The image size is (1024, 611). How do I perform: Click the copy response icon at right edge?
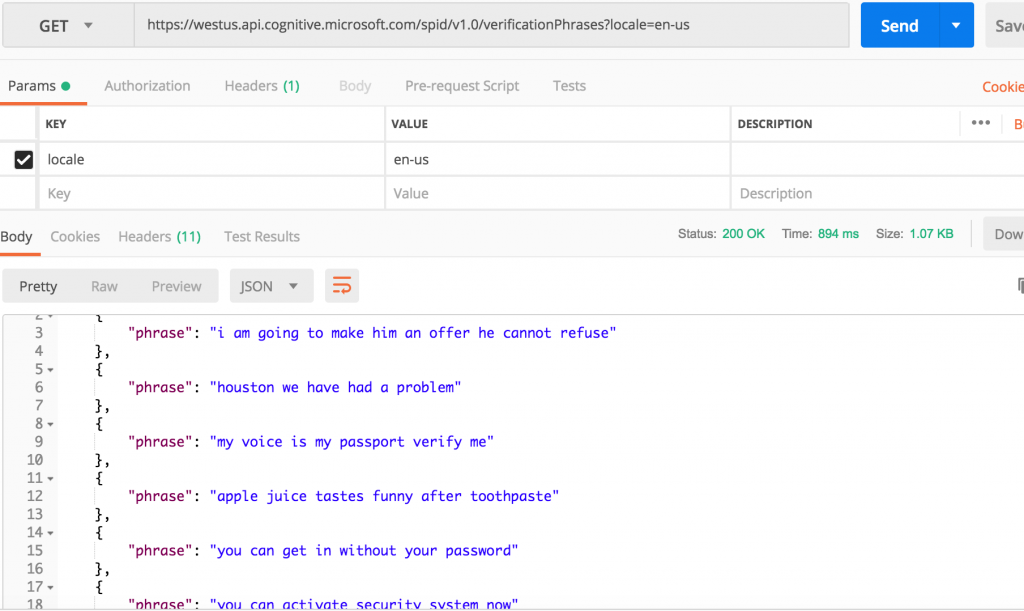click(1020, 285)
